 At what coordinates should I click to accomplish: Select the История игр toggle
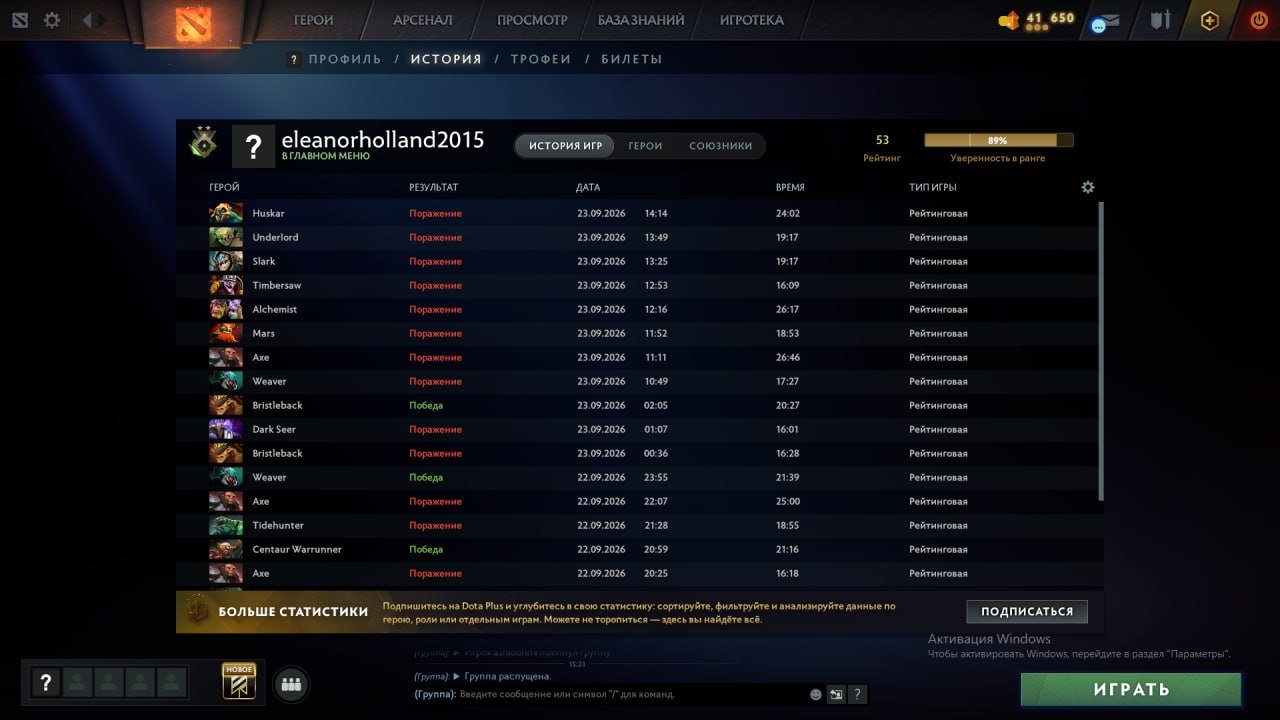[565, 146]
